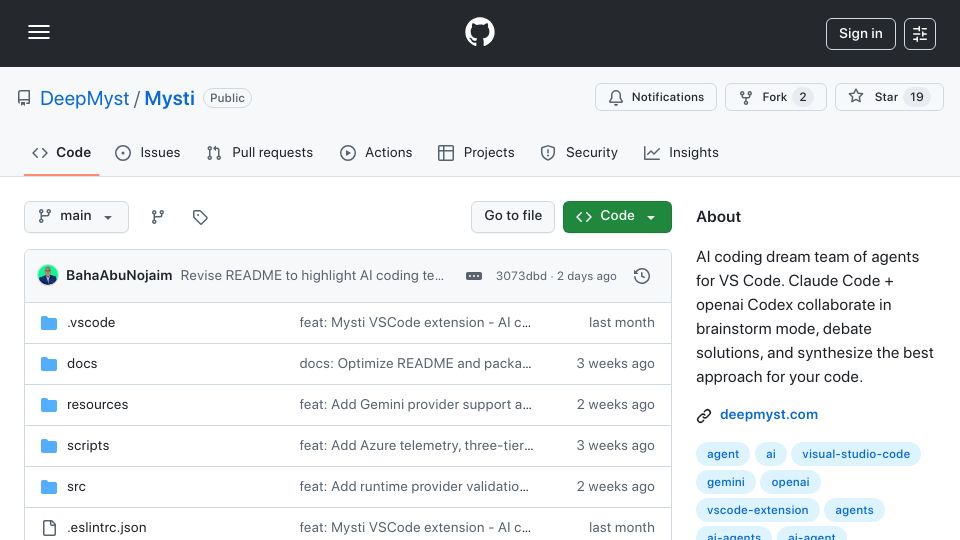Open commit 3073dbd
This screenshot has height=540, width=960.
pyautogui.click(x=521, y=276)
